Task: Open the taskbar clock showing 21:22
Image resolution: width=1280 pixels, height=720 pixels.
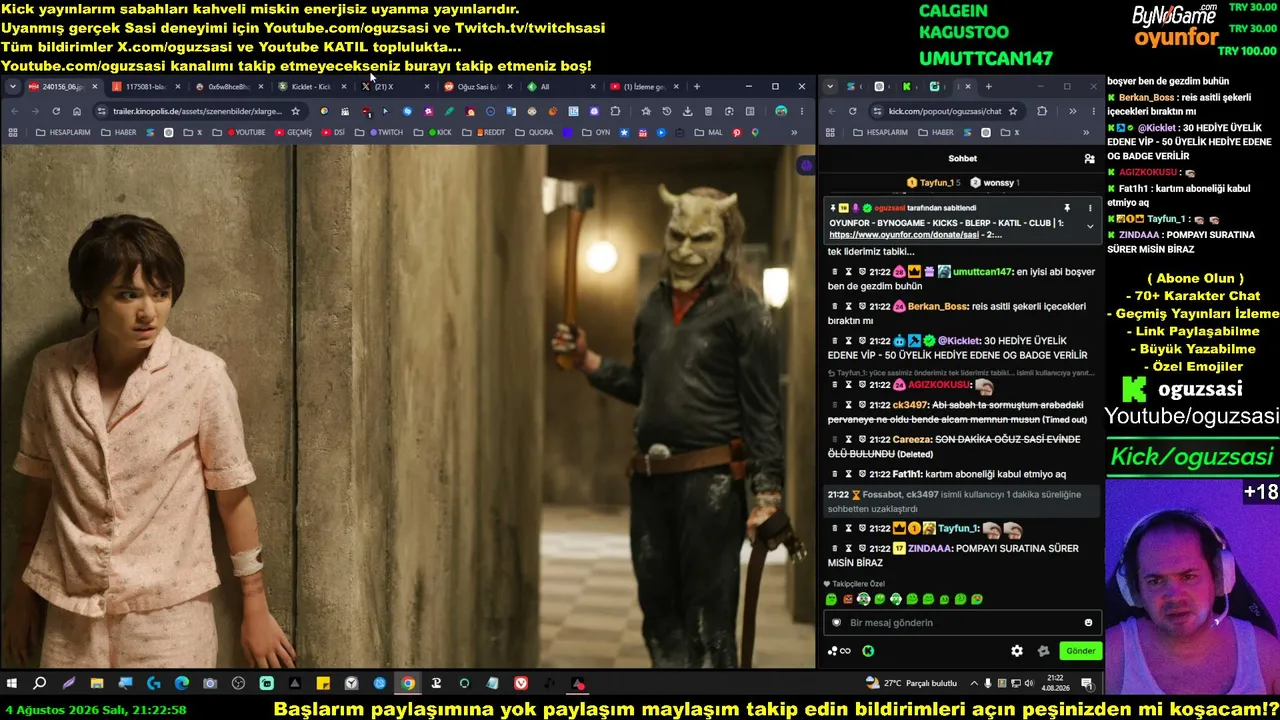Action: [1055, 684]
